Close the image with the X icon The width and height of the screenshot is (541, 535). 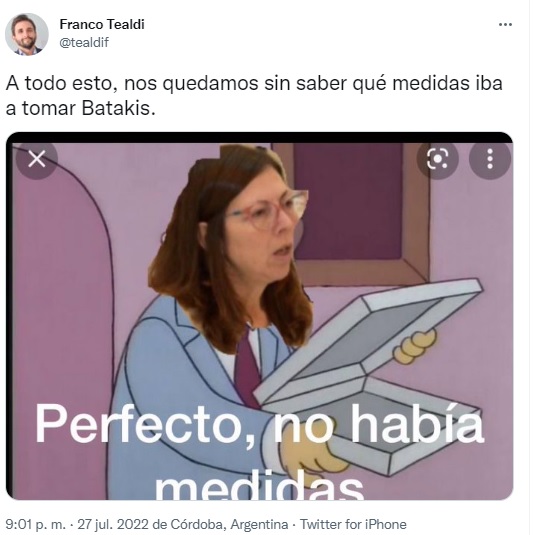[37, 159]
